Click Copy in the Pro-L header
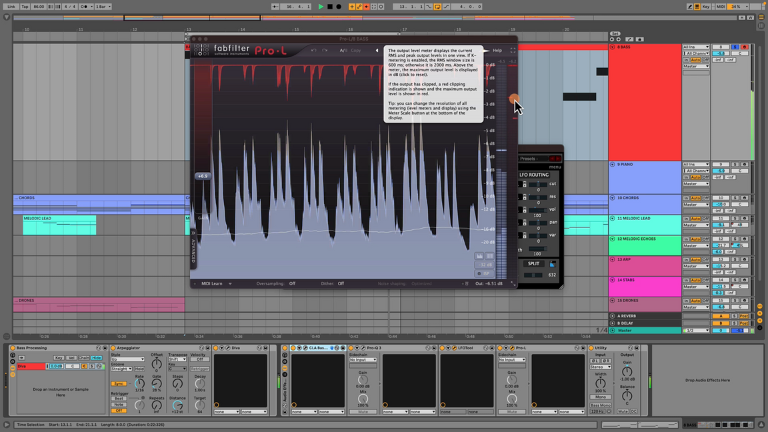Screen dimensions: 768x432 click(356, 50)
